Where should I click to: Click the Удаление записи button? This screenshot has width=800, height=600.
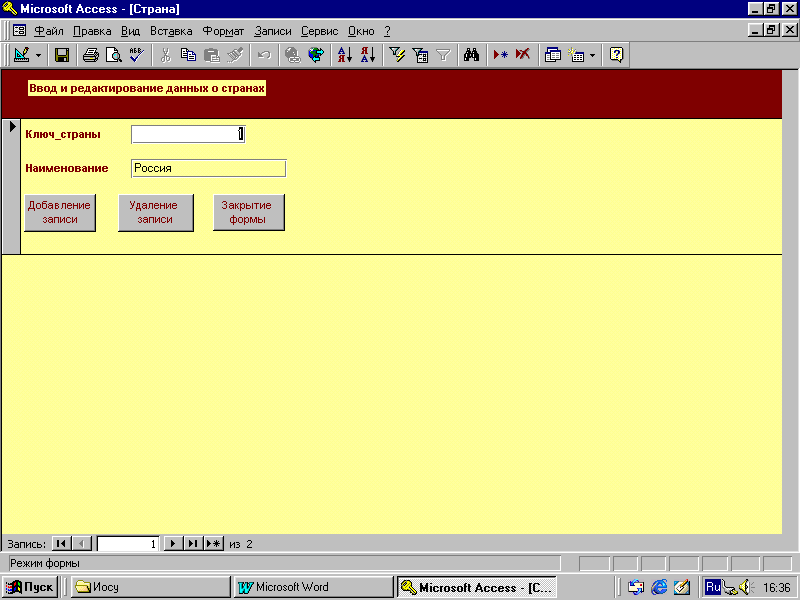tap(156, 212)
